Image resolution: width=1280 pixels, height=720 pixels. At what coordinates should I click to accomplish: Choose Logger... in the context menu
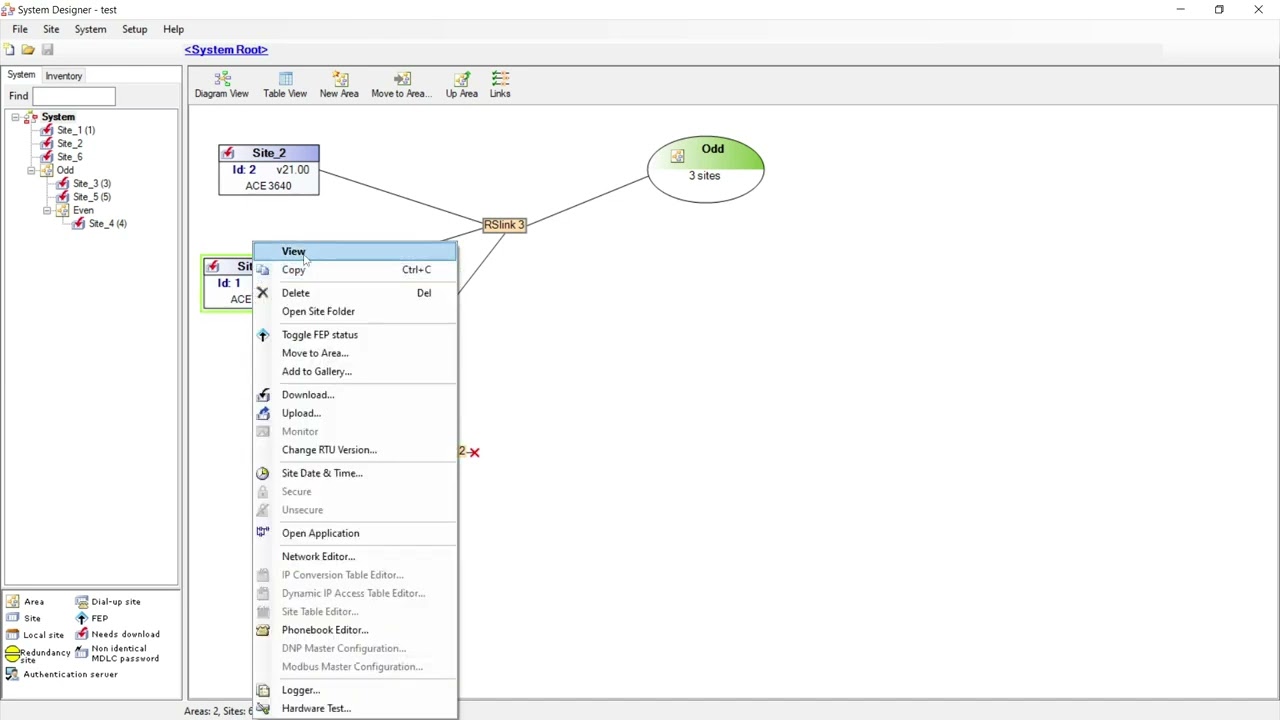pyautogui.click(x=355, y=690)
